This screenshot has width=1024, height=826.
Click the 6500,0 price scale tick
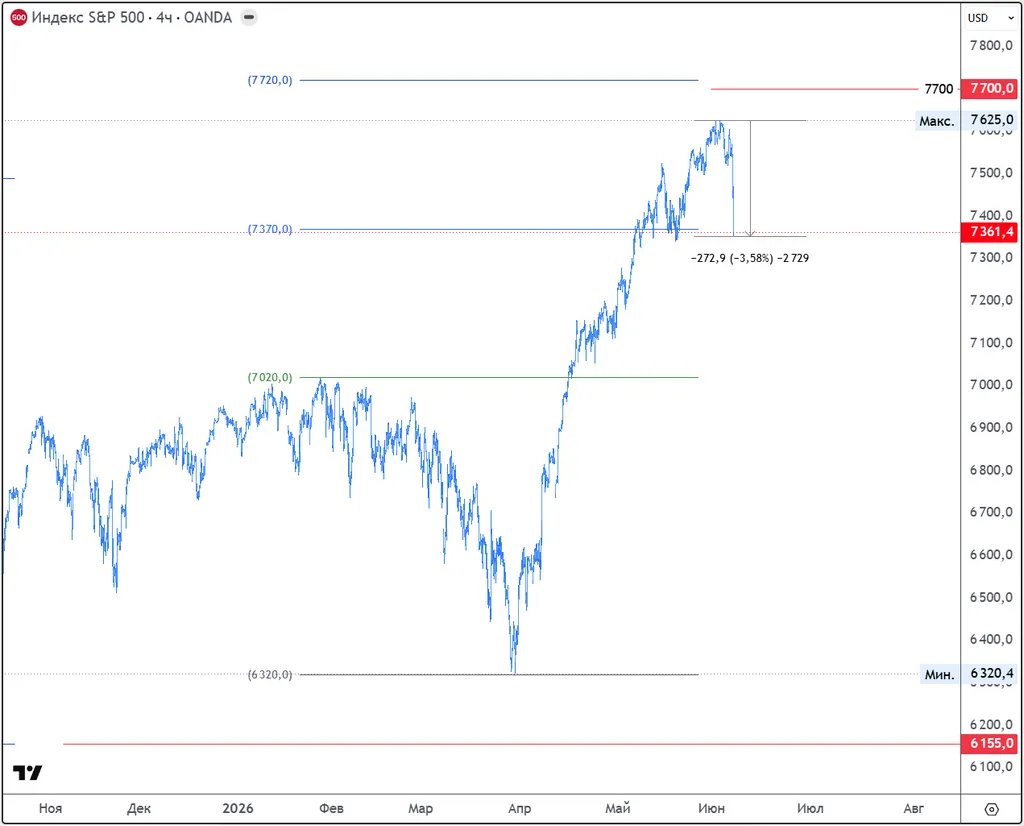[x=991, y=597]
